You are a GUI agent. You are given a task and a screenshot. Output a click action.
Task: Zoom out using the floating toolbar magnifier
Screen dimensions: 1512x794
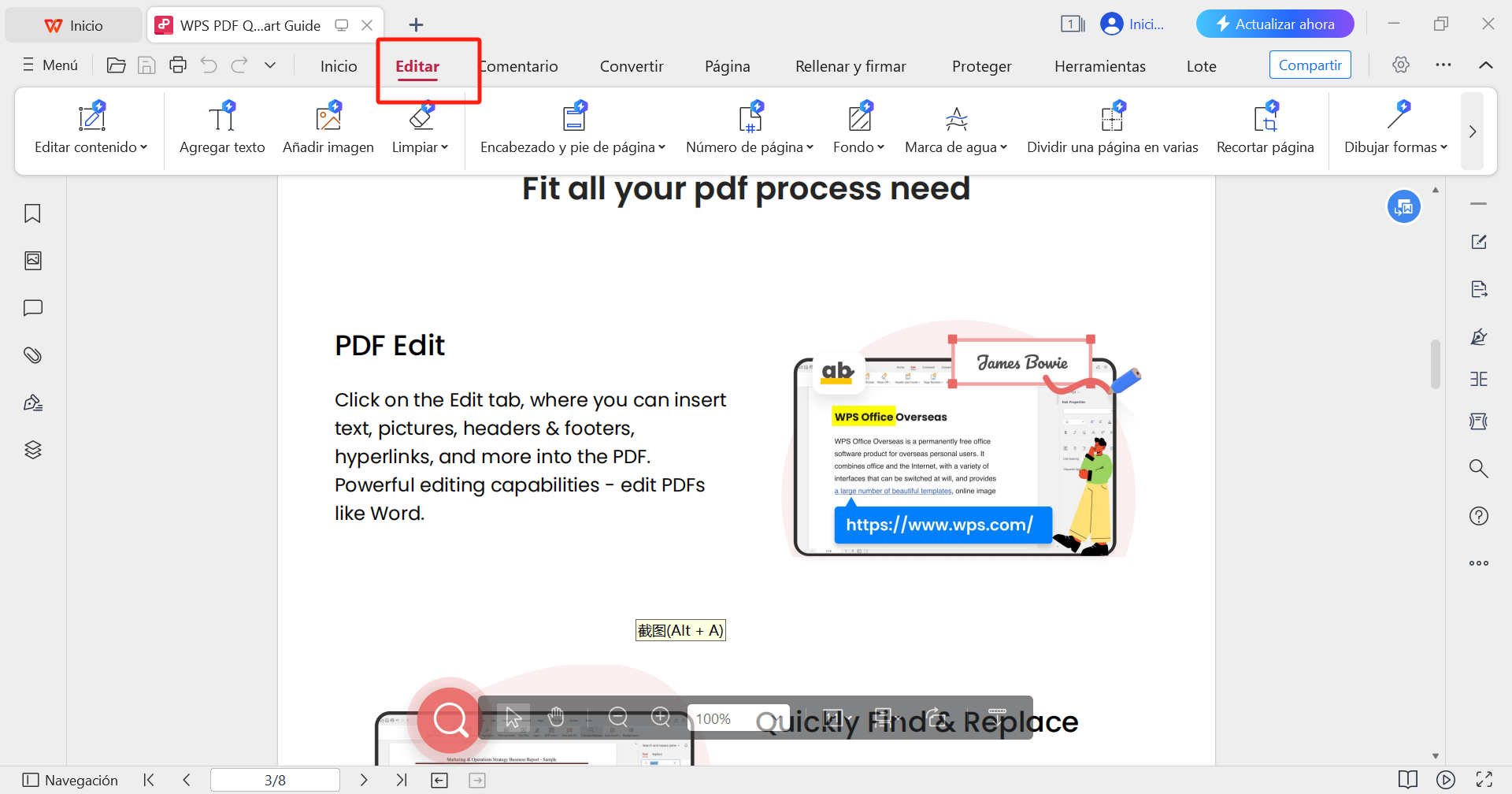618,717
